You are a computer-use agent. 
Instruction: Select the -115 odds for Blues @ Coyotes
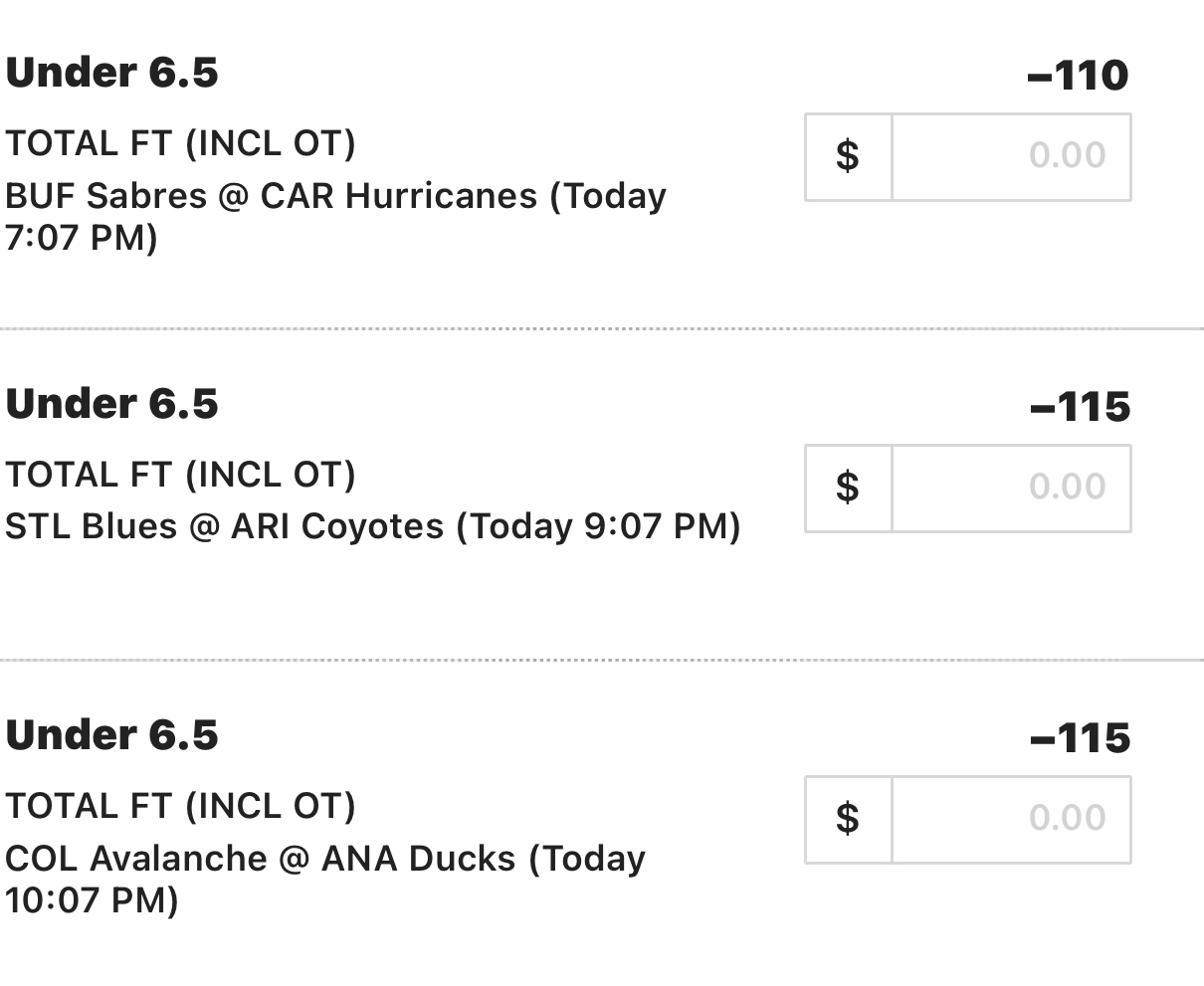pyautogui.click(x=1081, y=407)
